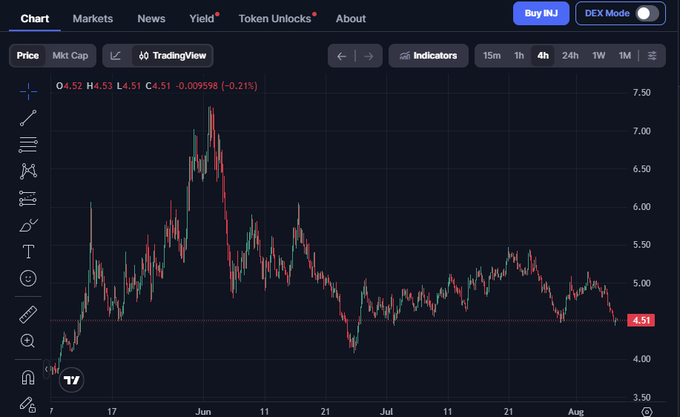Viewport: 680px width, 417px height.
Task: Toggle DEX Mode switch
Action: [x=647, y=13]
